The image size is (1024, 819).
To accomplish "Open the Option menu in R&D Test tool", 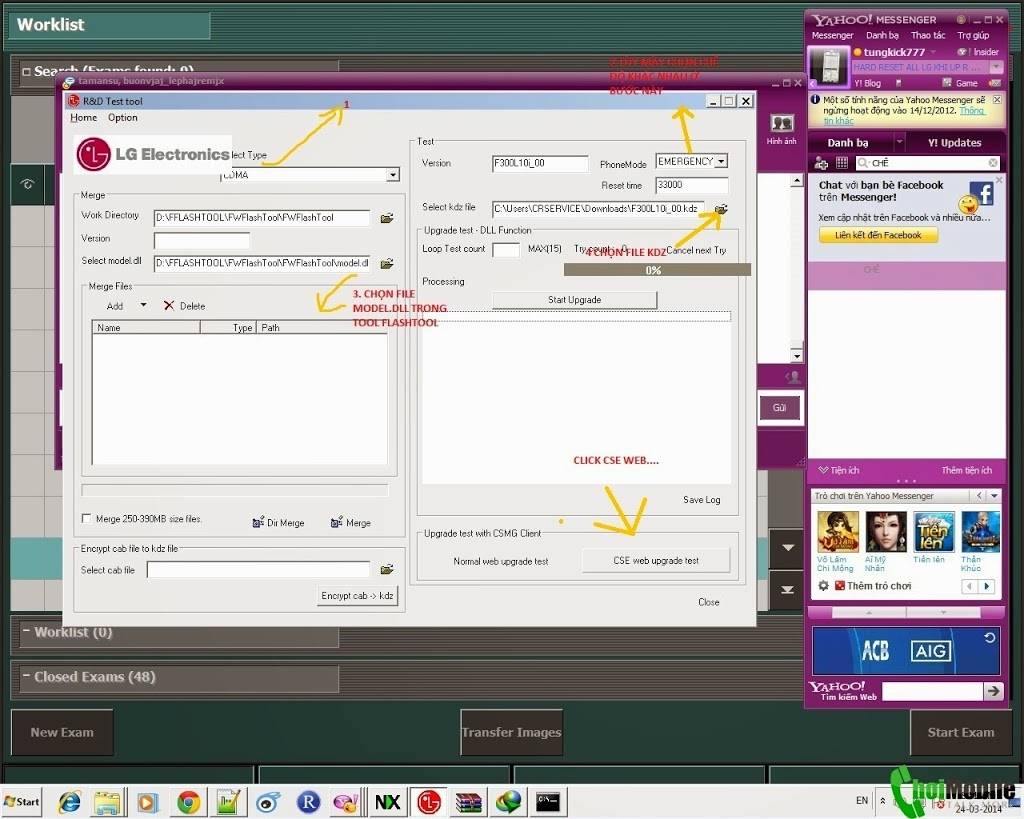I will (123, 118).
